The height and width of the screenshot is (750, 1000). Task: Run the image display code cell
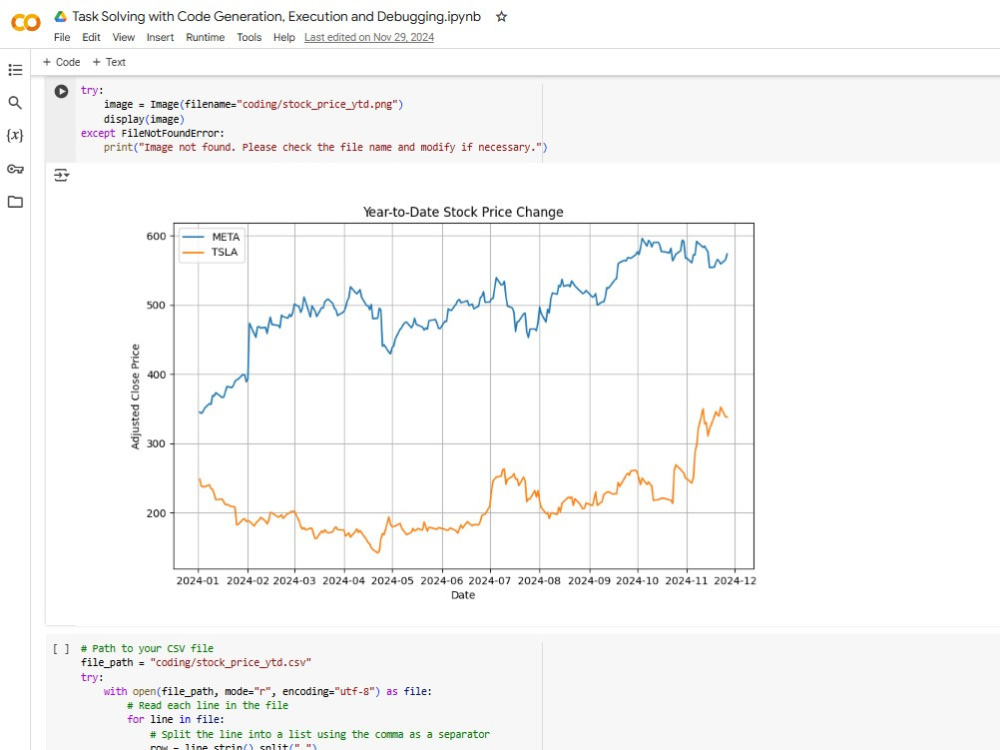click(61, 91)
